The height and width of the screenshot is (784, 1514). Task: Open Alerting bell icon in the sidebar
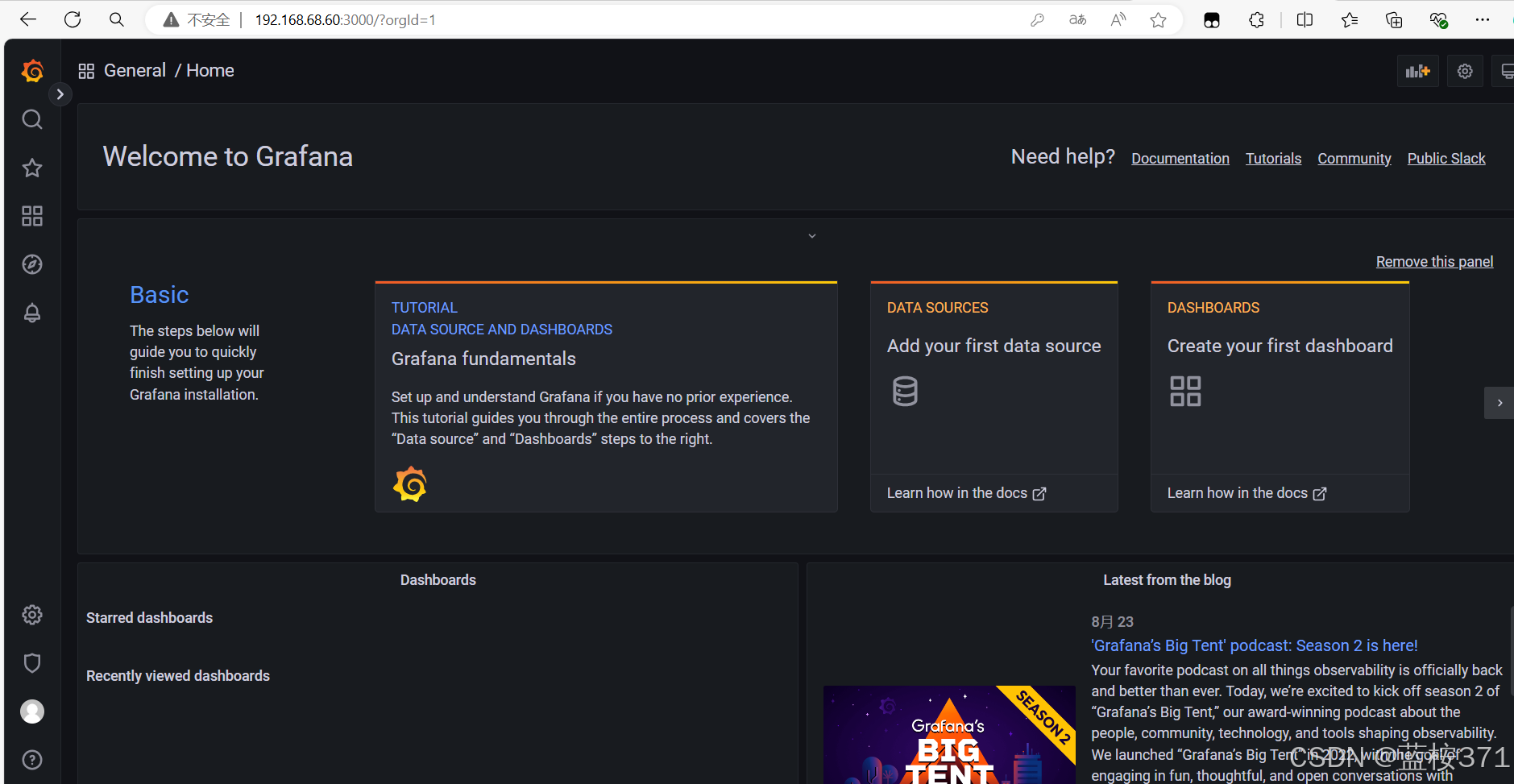(32, 313)
